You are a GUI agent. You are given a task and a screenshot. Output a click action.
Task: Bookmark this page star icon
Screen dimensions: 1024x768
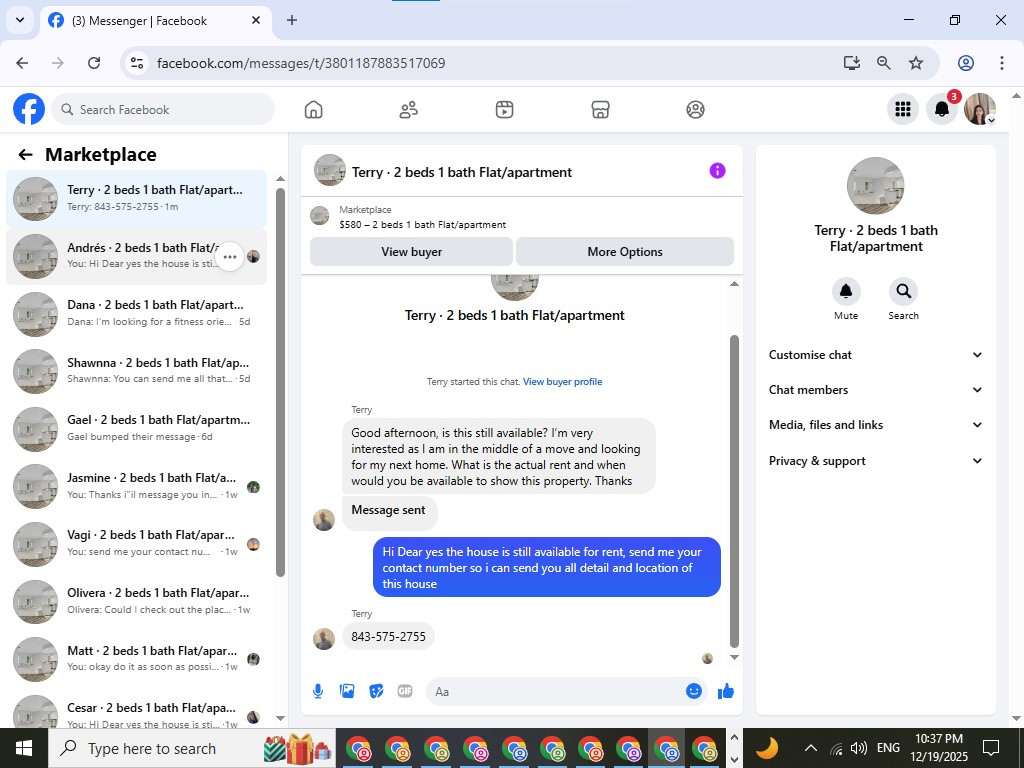coord(916,63)
